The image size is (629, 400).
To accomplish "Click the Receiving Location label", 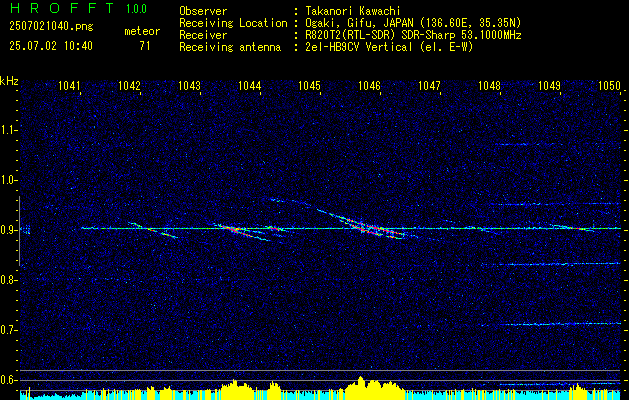I will [233, 23].
